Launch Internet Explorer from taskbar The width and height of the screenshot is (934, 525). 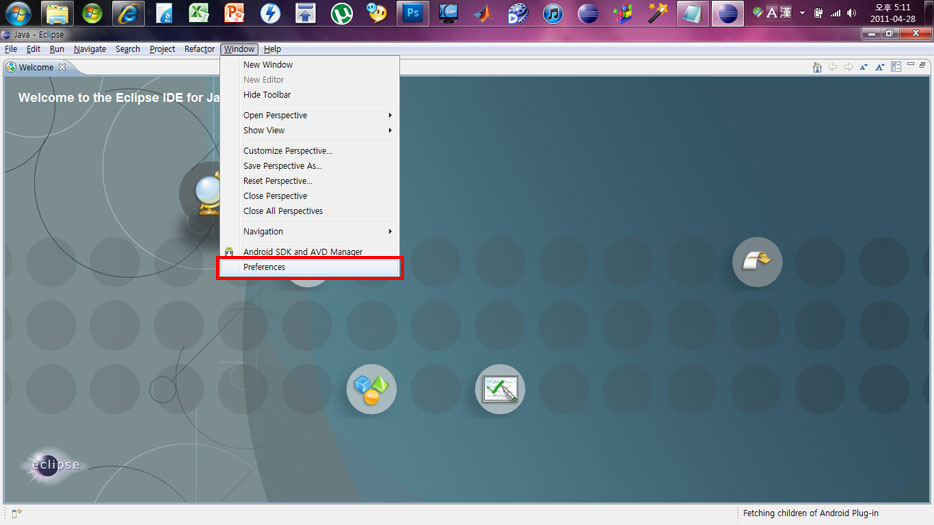pyautogui.click(x=127, y=14)
